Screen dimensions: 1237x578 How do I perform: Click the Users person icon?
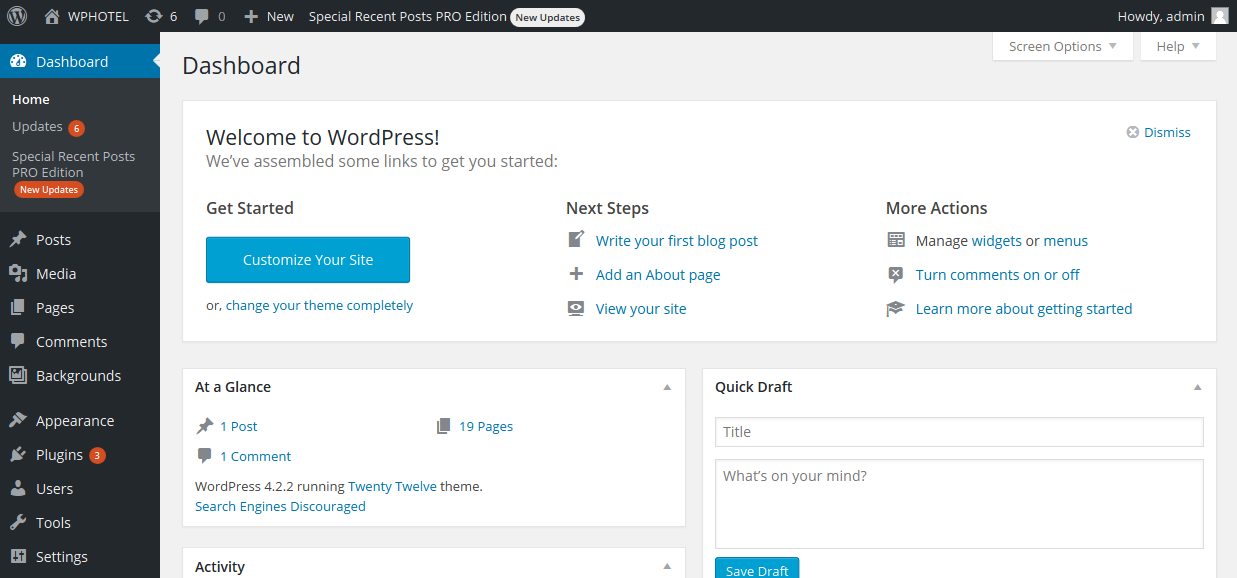pos(18,489)
